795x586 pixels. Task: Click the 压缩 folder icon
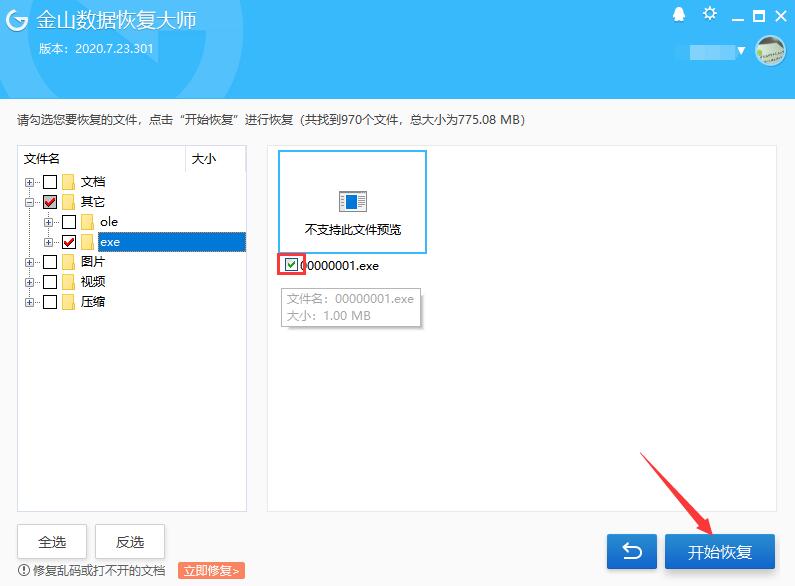click(x=68, y=302)
